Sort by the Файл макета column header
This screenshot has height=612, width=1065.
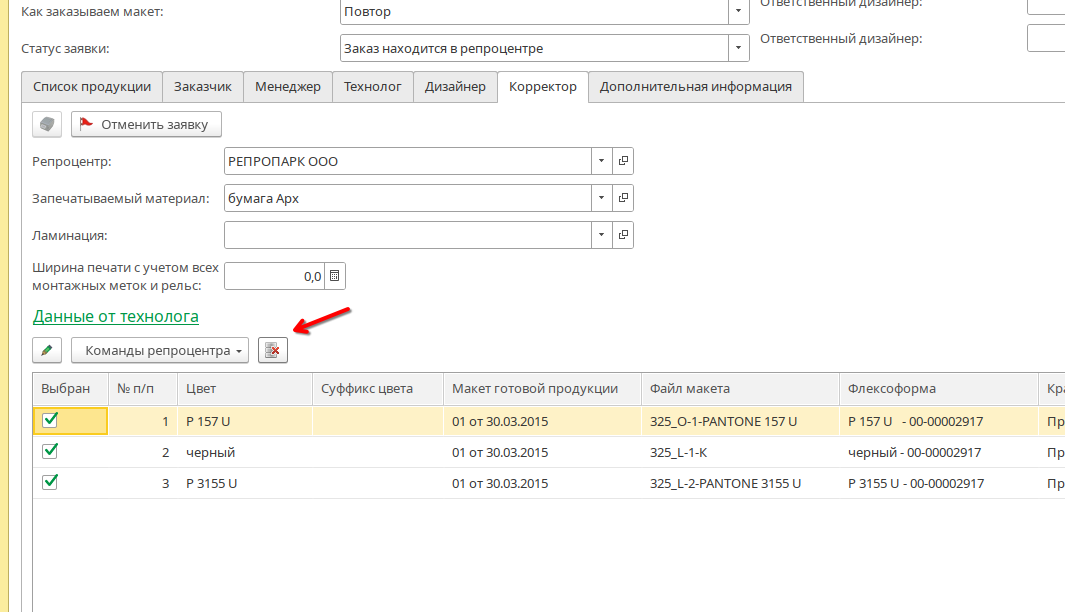click(739, 389)
